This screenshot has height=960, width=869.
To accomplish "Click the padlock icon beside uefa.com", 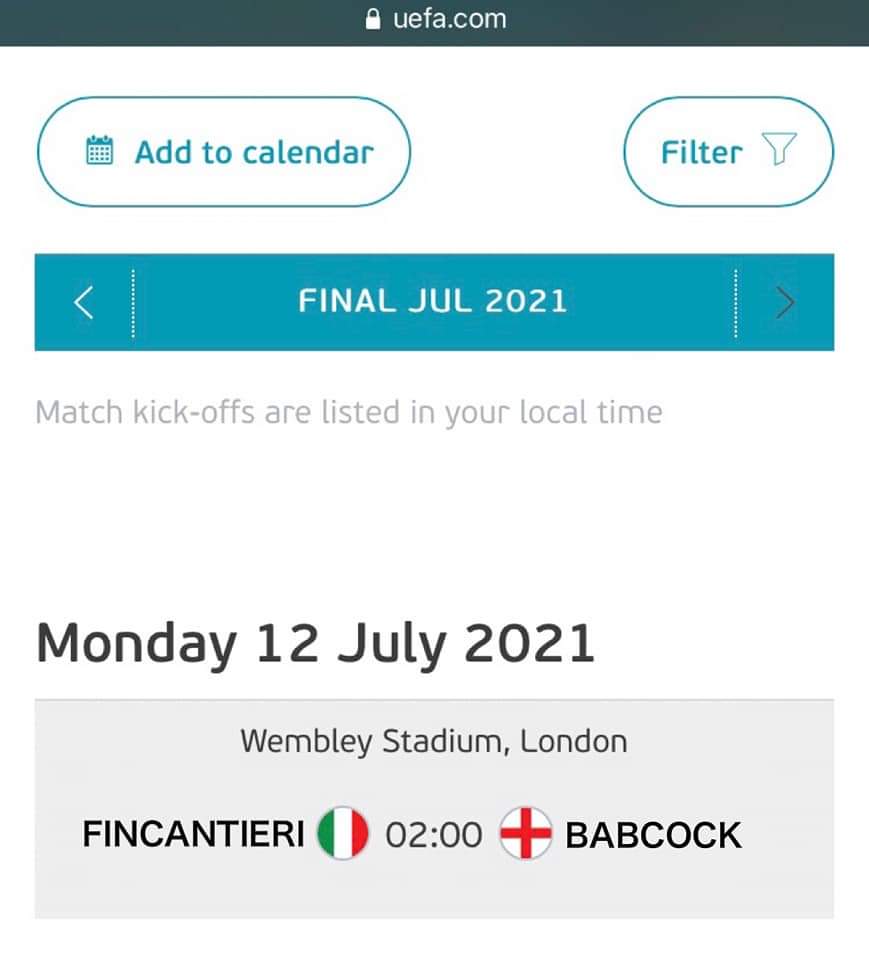I will 374,19.
